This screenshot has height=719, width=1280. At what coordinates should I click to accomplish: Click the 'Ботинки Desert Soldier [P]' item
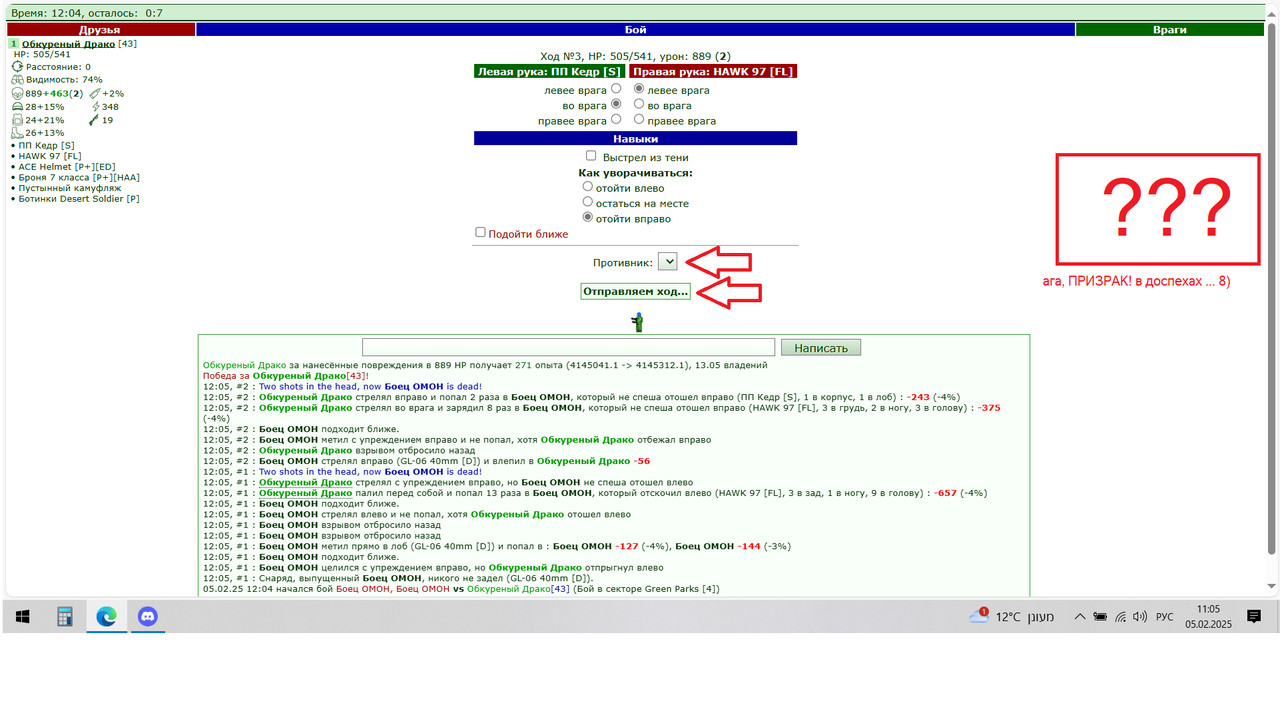(79, 199)
